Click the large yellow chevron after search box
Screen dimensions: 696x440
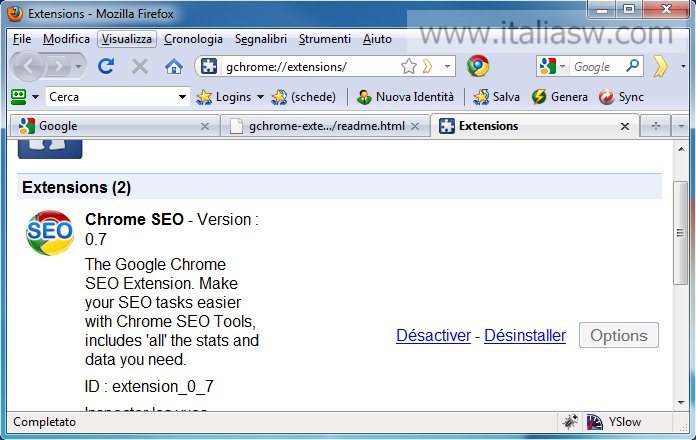pyautogui.click(x=660, y=66)
